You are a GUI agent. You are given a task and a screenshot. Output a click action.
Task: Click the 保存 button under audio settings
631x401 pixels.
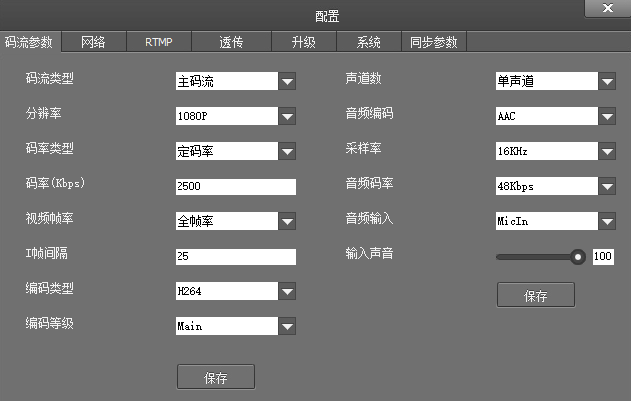click(535, 295)
